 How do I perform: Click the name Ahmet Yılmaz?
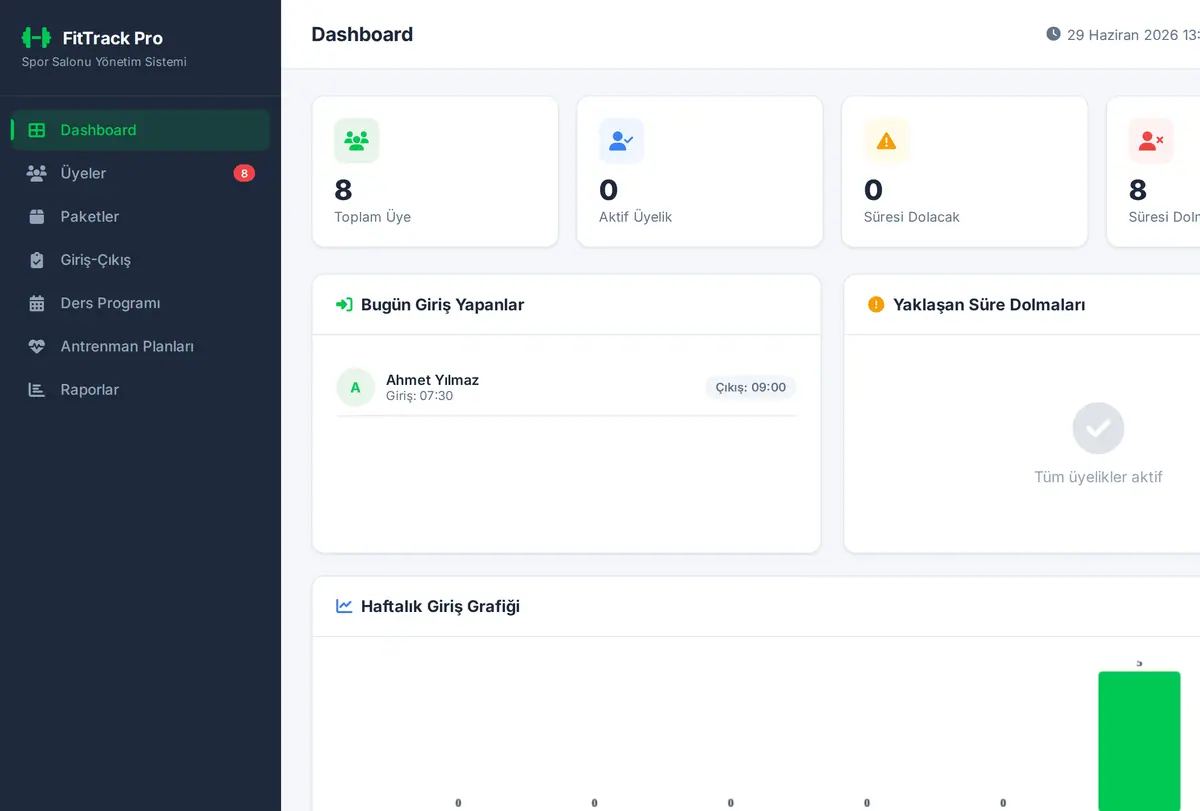[432, 380]
